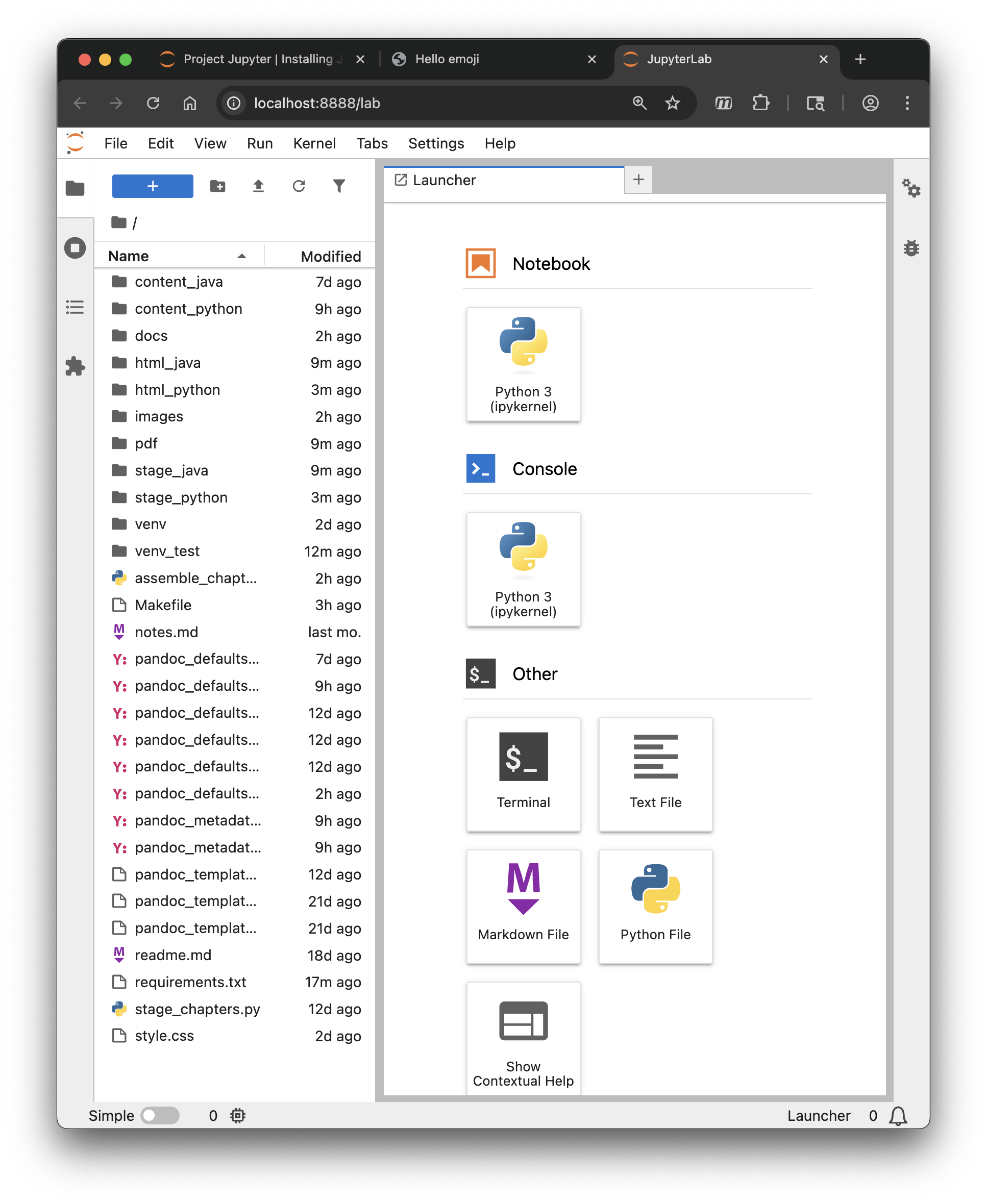Select the content_java folder
987x1204 pixels.
(x=235, y=282)
